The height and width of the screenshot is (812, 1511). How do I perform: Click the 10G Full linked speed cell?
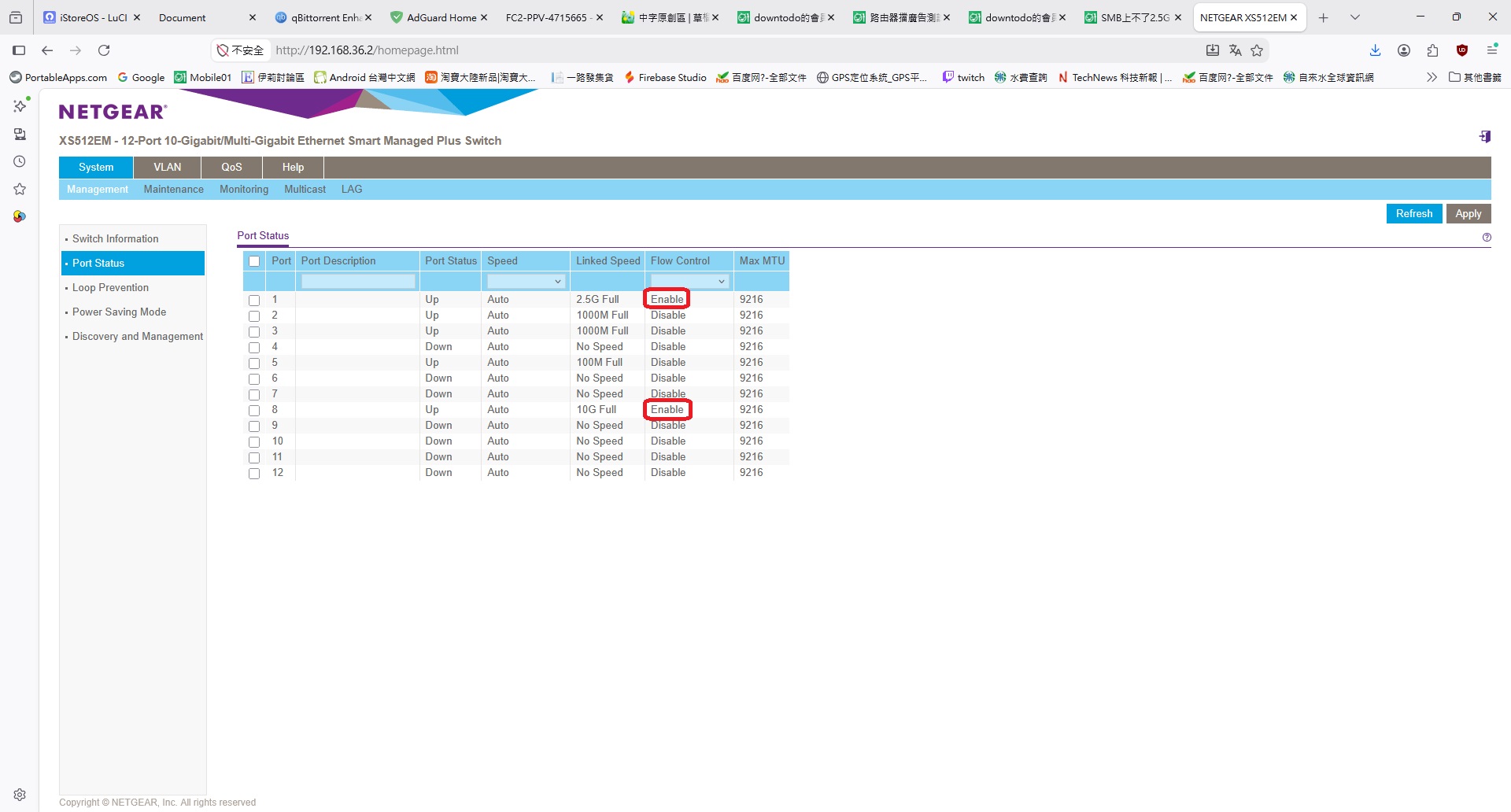click(x=597, y=410)
